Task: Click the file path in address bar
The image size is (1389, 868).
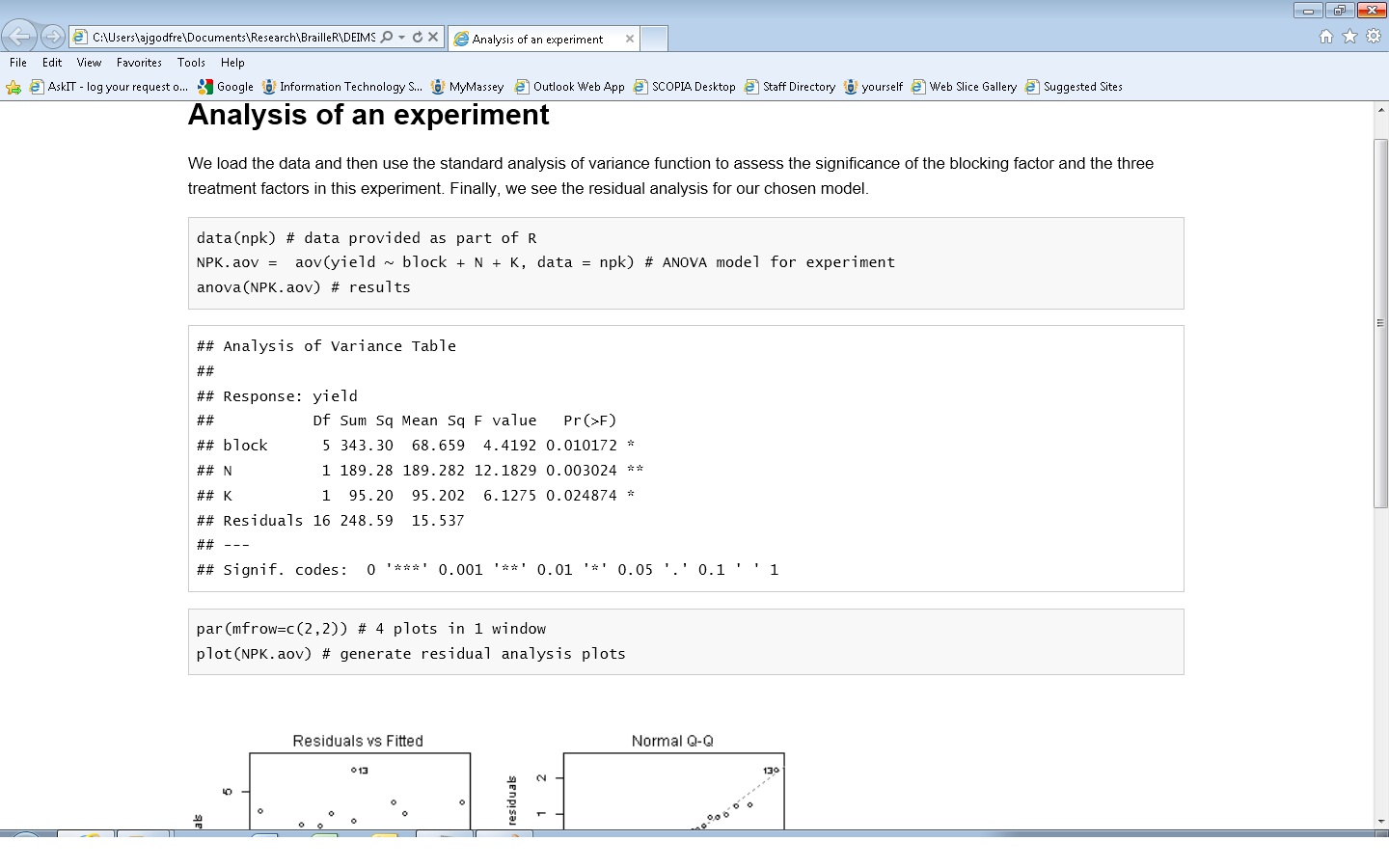Action: 233,37
